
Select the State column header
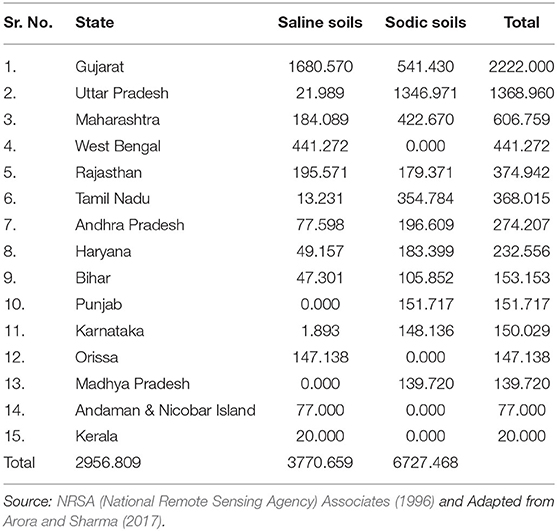94,22
